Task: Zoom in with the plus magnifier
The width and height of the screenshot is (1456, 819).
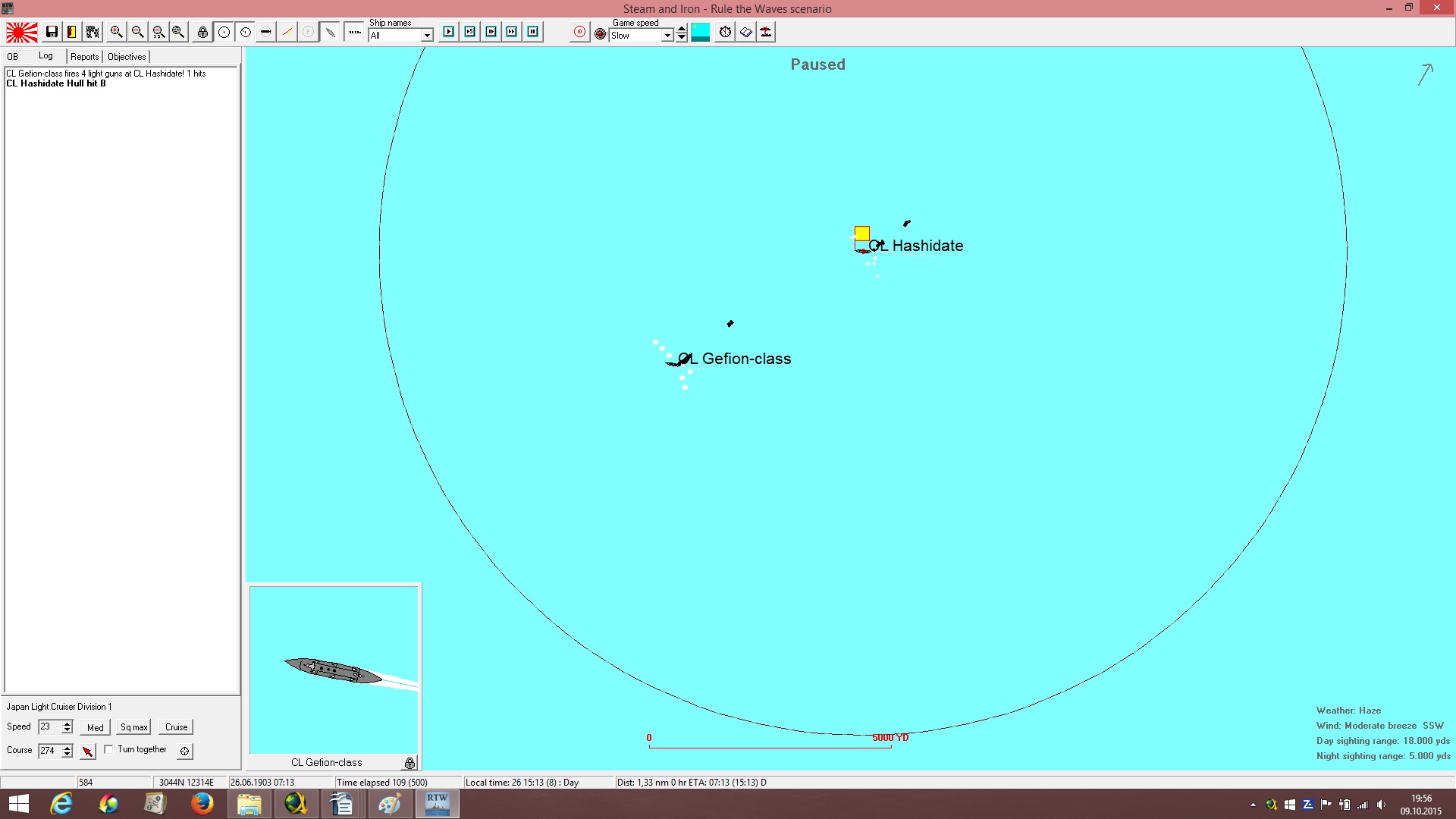Action: (x=116, y=32)
